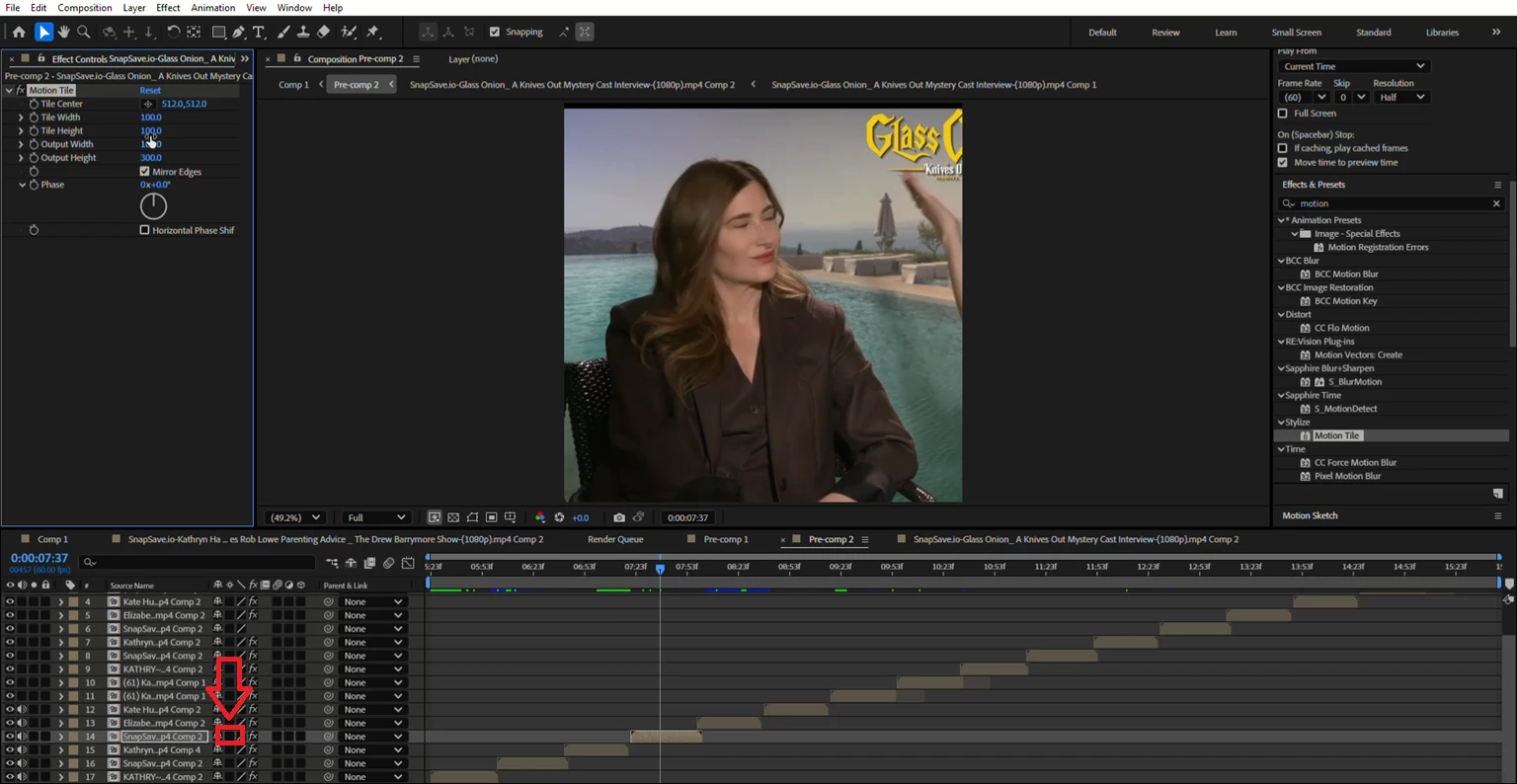Click the Phase angle dial
Image resolution: width=1517 pixels, height=784 pixels.
153,205
